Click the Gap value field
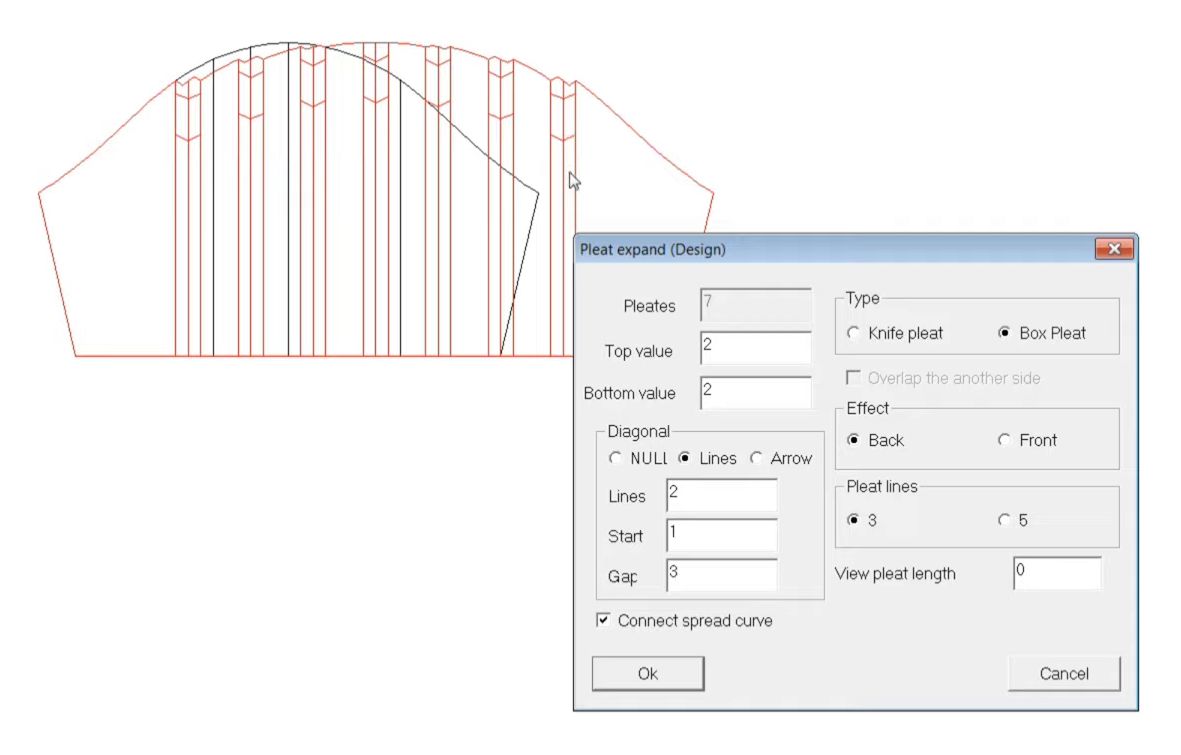The image size is (1181, 755). (x=721, y=576)
